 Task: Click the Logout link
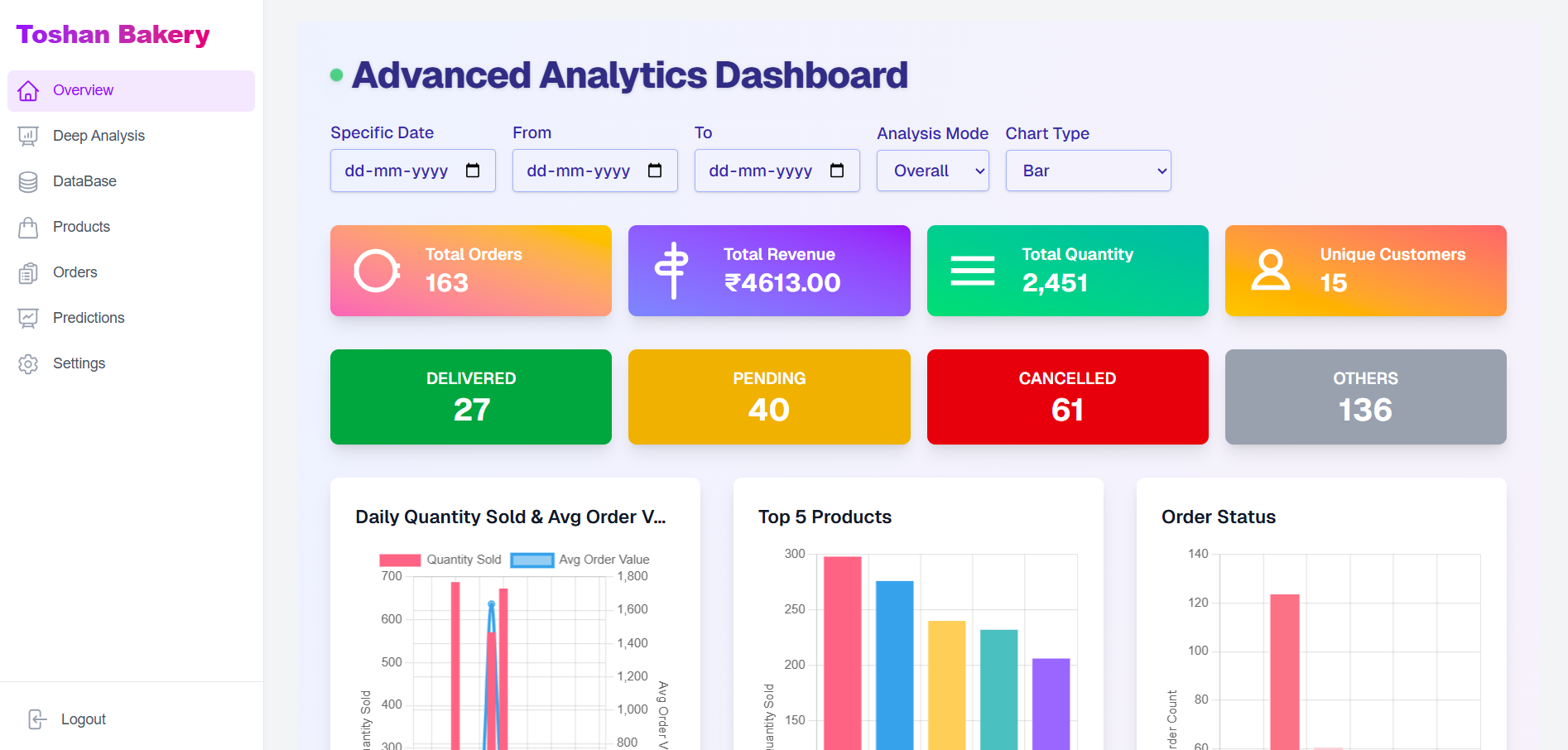[83, 719]
